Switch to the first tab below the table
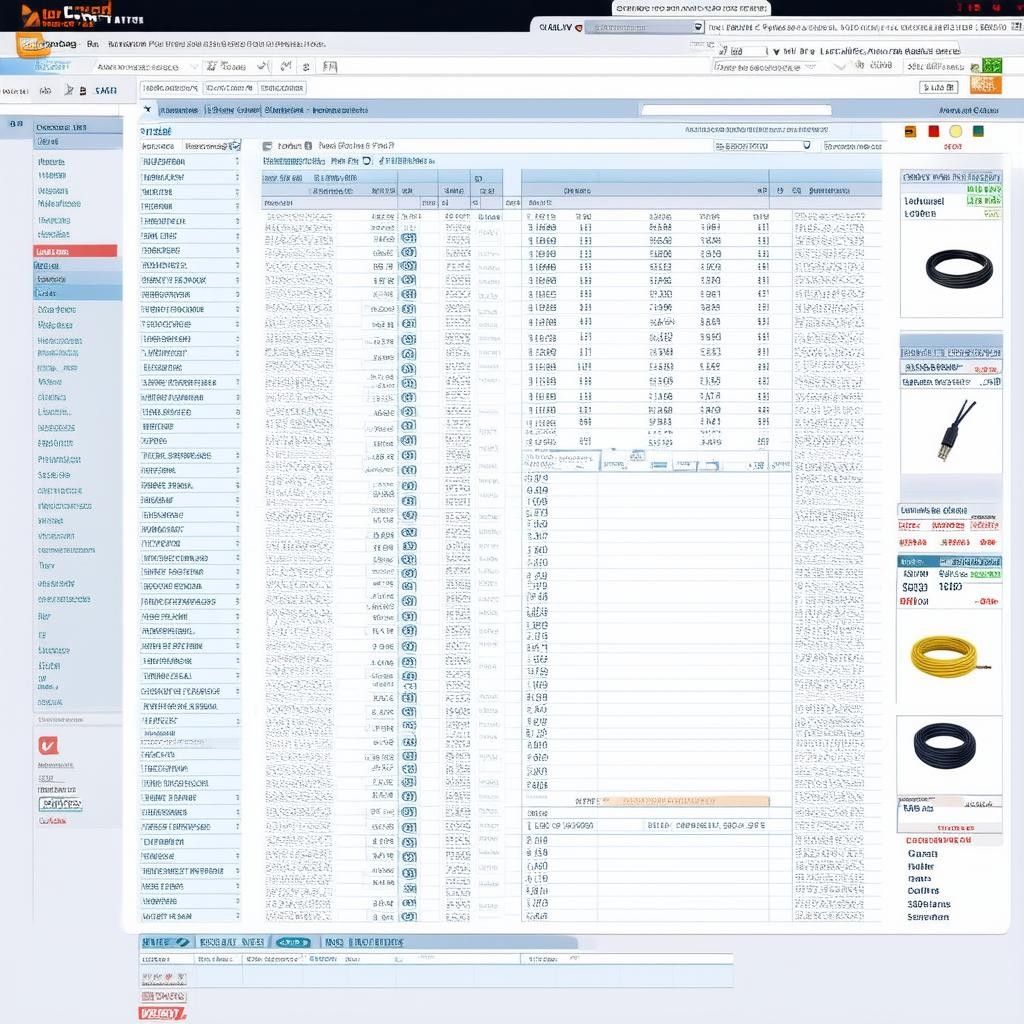 click(x=165, y=942)
